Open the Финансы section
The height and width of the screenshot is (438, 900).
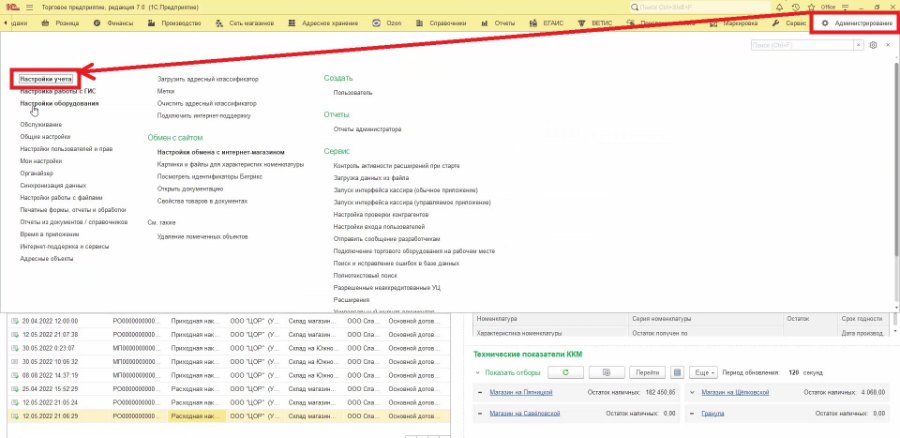pos(113,24)
